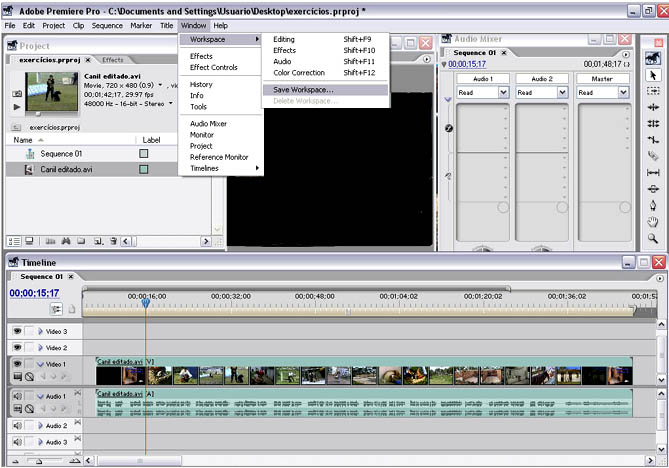The image size is (669, 468).
Task: Switch to the Effects tab in Project panel
Action: pyautogui.click(x=113, y=60)
